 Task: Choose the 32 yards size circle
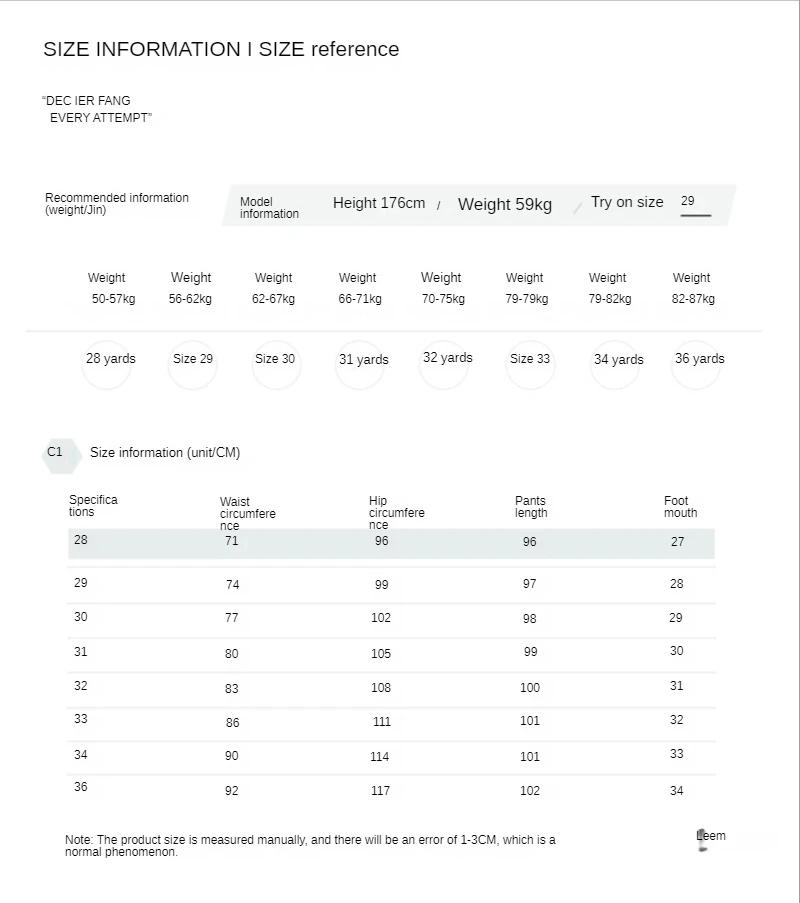point(444,364)
